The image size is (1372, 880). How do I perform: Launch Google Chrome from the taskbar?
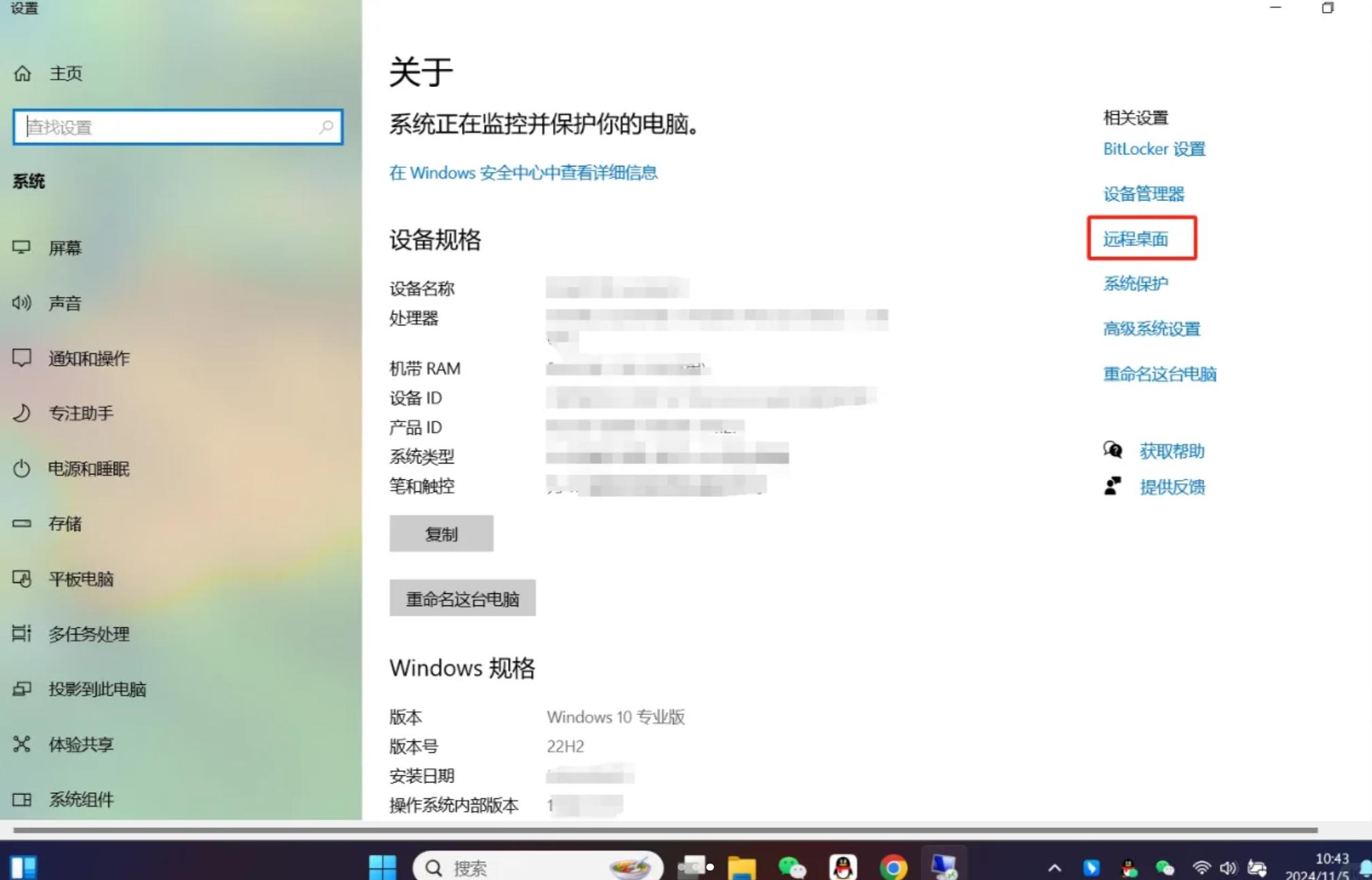coord(893,867)
